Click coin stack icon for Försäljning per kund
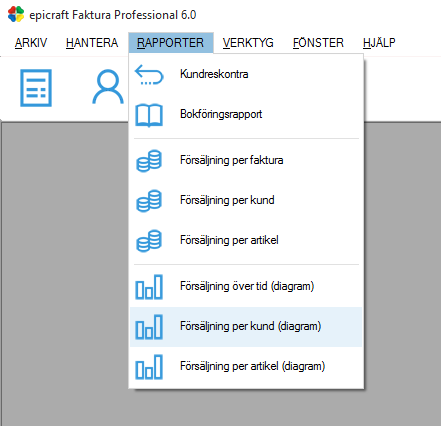Viewport: 441px width, 426px height. 149,201
